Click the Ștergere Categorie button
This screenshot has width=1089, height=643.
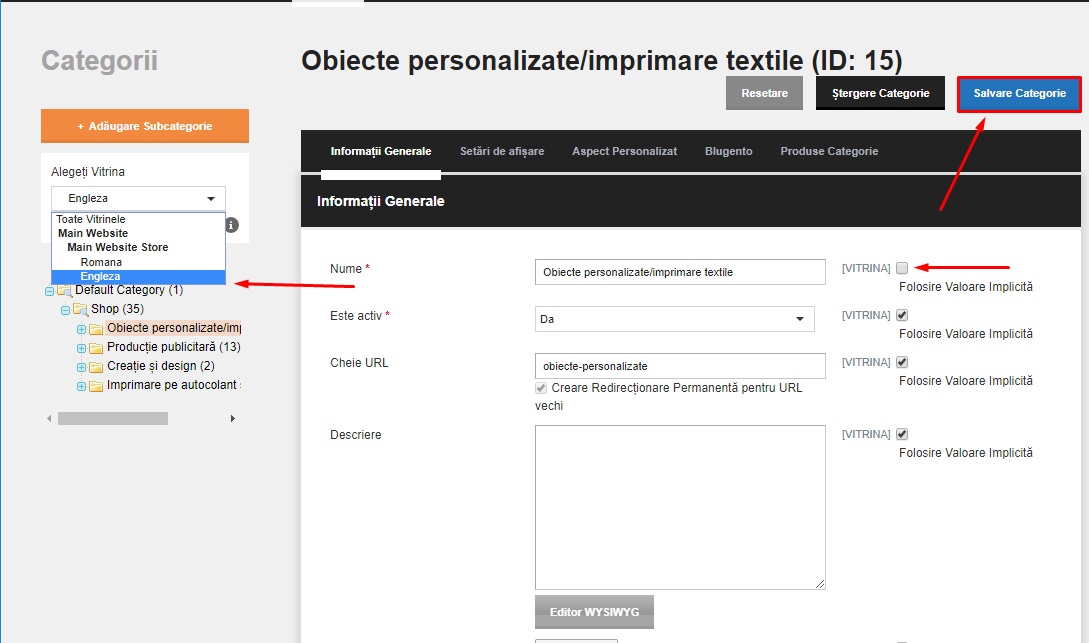click(x=880, y=93)
